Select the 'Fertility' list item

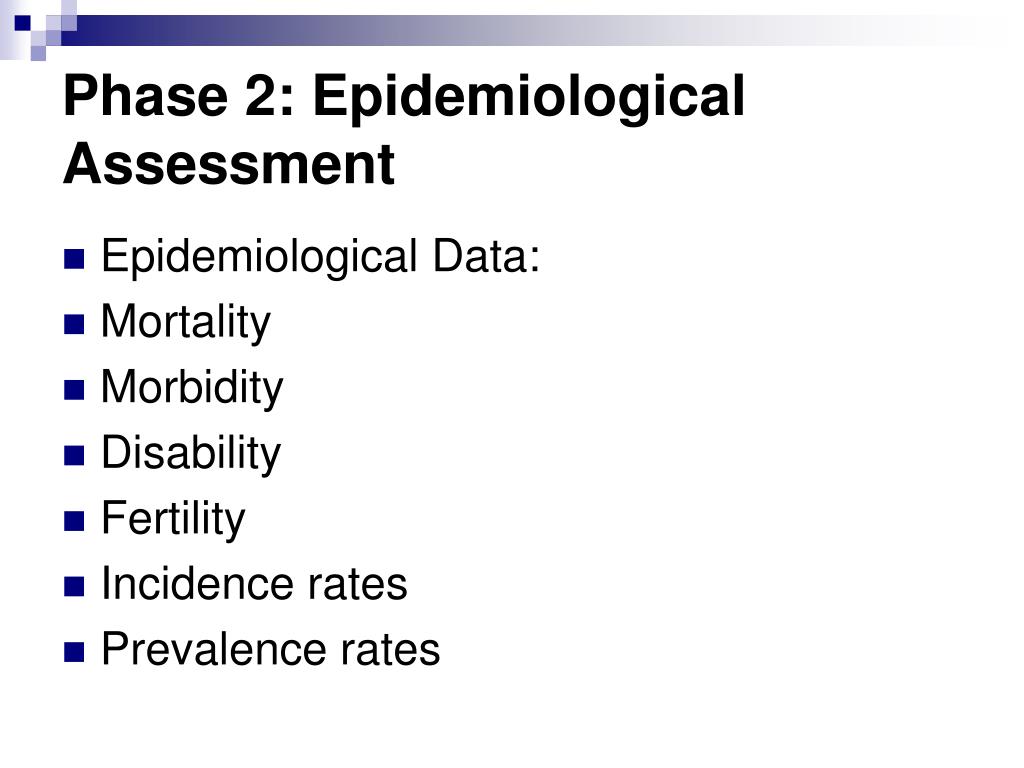click(x=174, y=519)
